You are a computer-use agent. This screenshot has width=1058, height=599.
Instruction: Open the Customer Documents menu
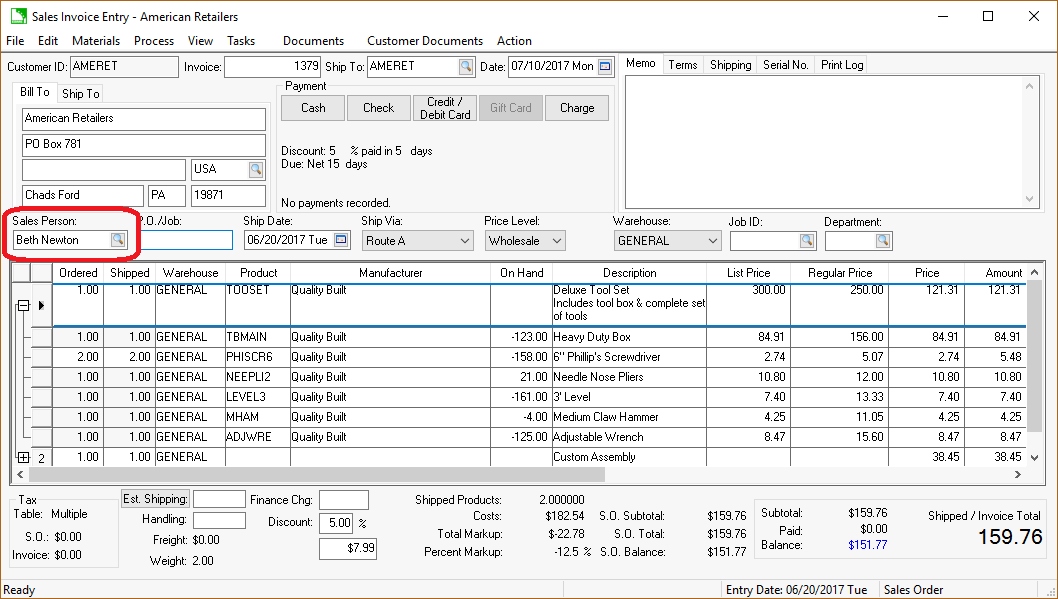(x=424, y=41)
